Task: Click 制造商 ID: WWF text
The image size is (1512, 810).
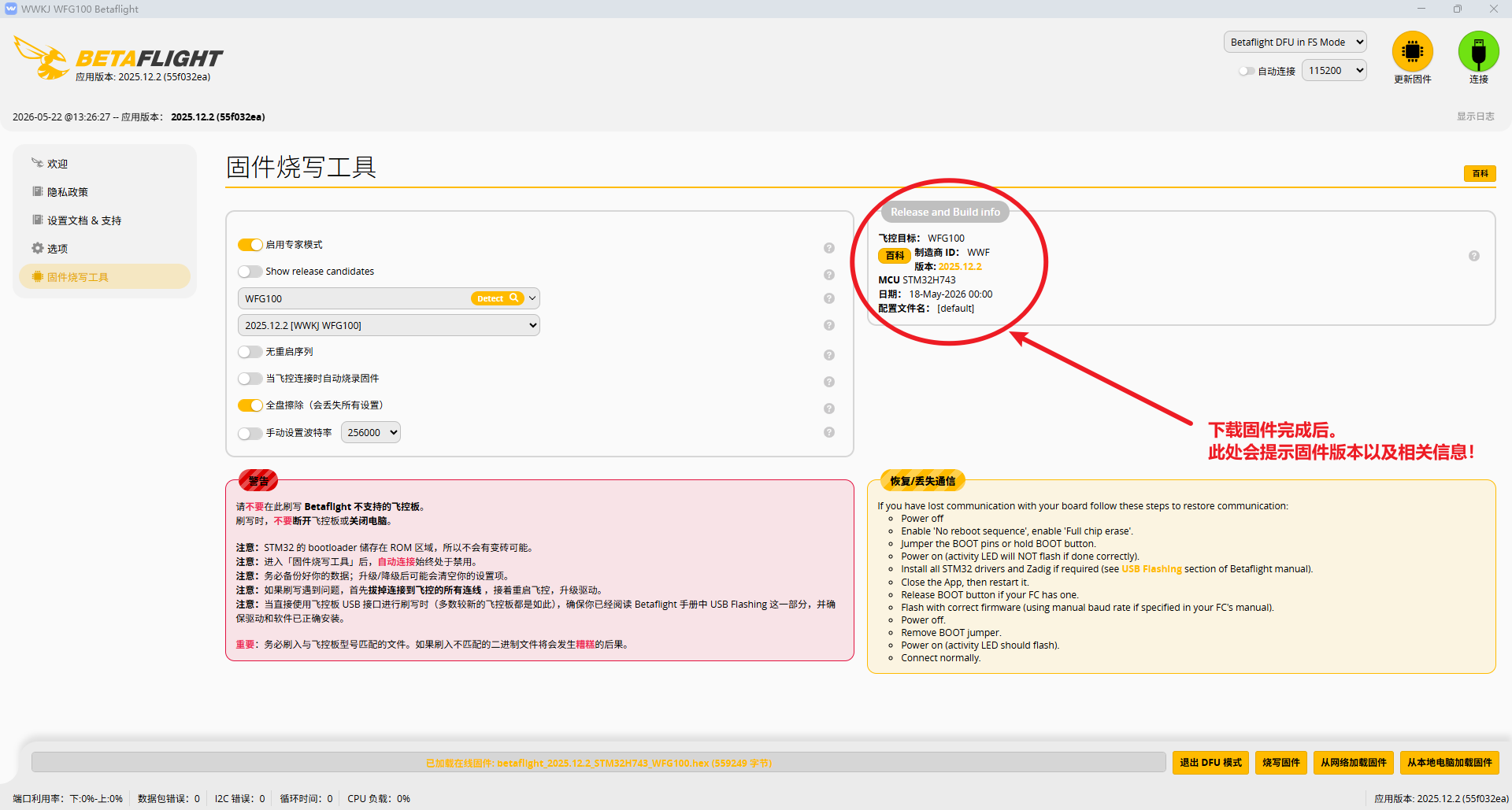Action: (952, 253)
